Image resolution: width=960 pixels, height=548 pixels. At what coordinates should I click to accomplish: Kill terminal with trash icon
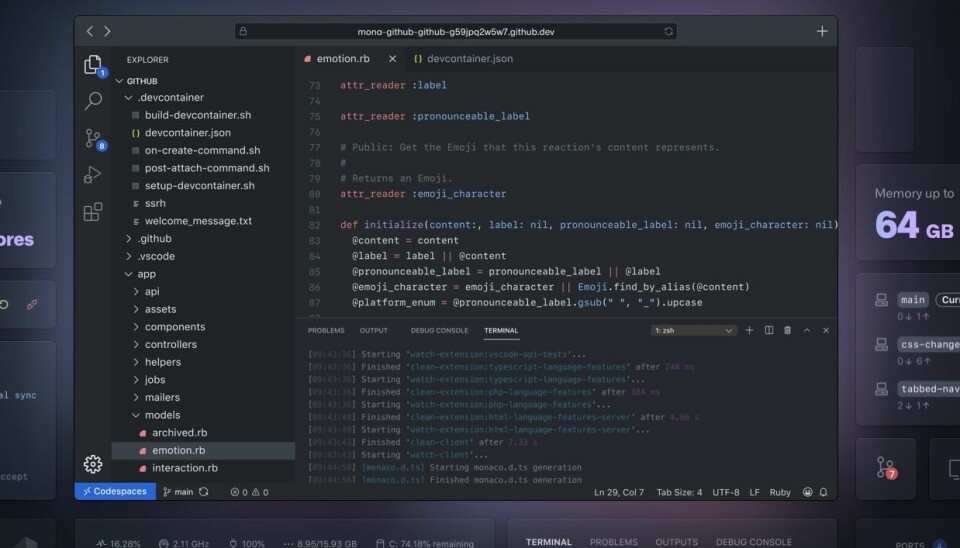(787, 330)
